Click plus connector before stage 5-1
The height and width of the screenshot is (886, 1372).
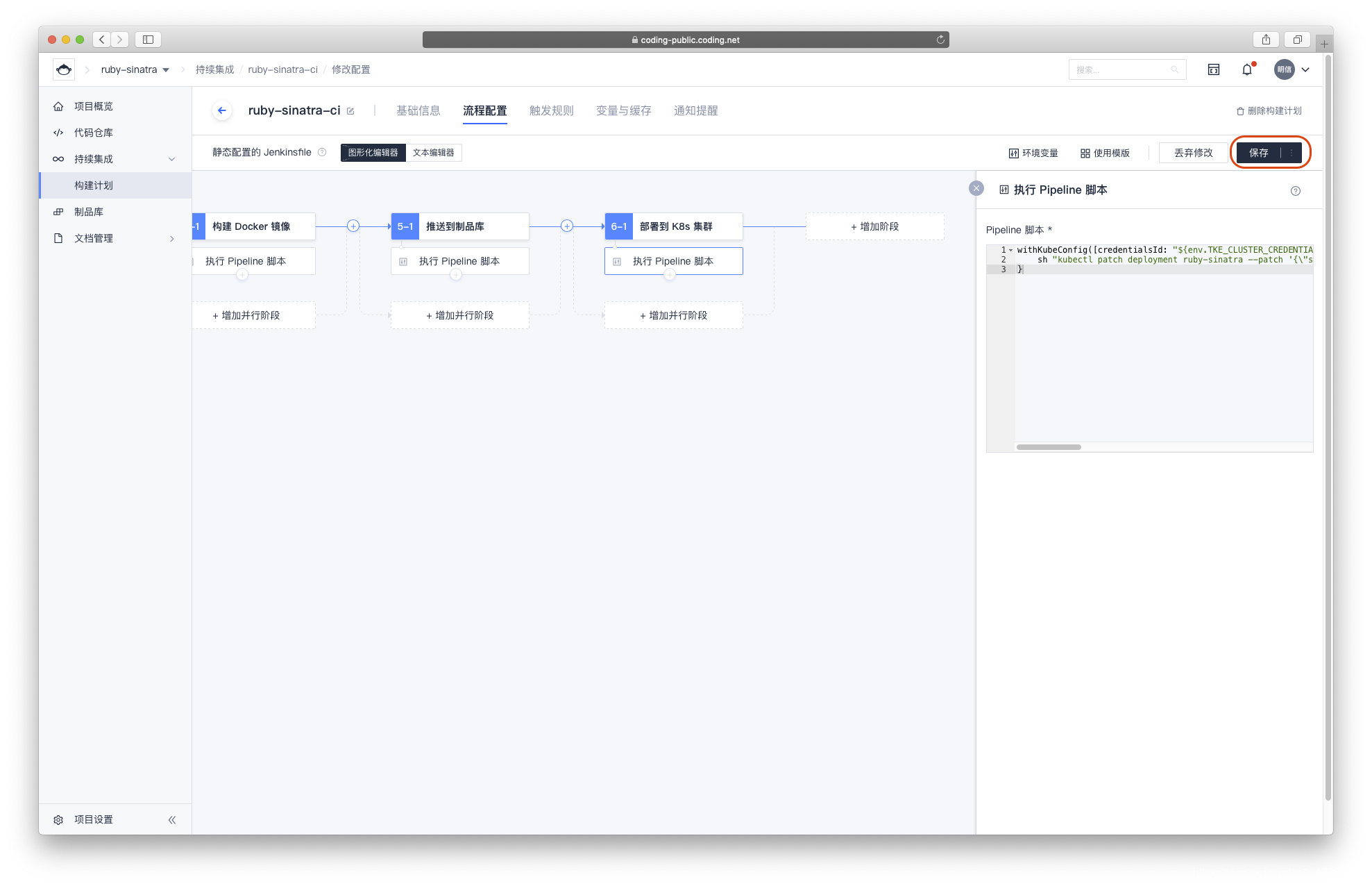click(353, 226)
